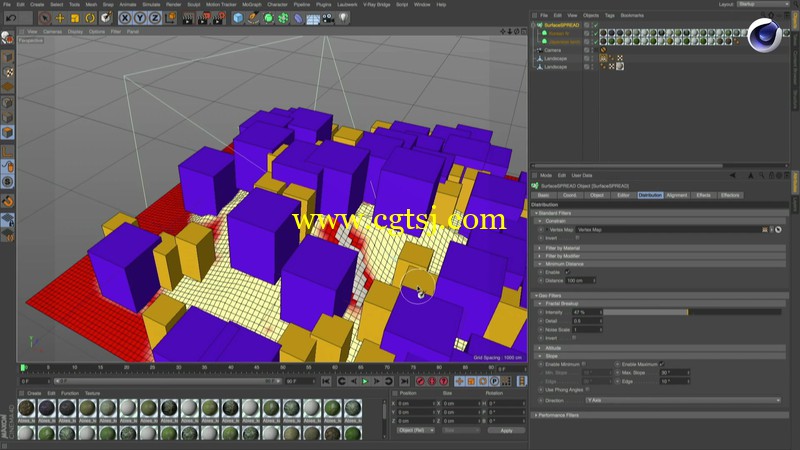Screen dimensions: 800x450
Task: Click the Max. Slope value field
Action: coord(675,373)
